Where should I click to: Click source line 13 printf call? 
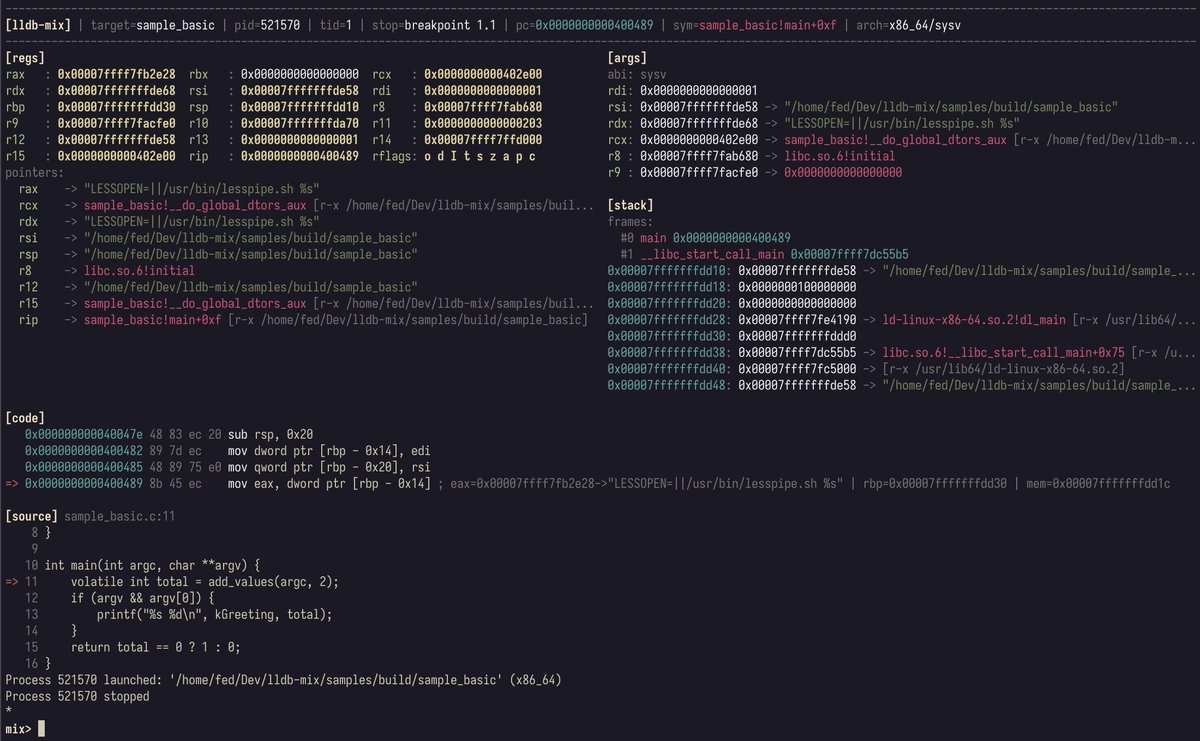(214, 614)
